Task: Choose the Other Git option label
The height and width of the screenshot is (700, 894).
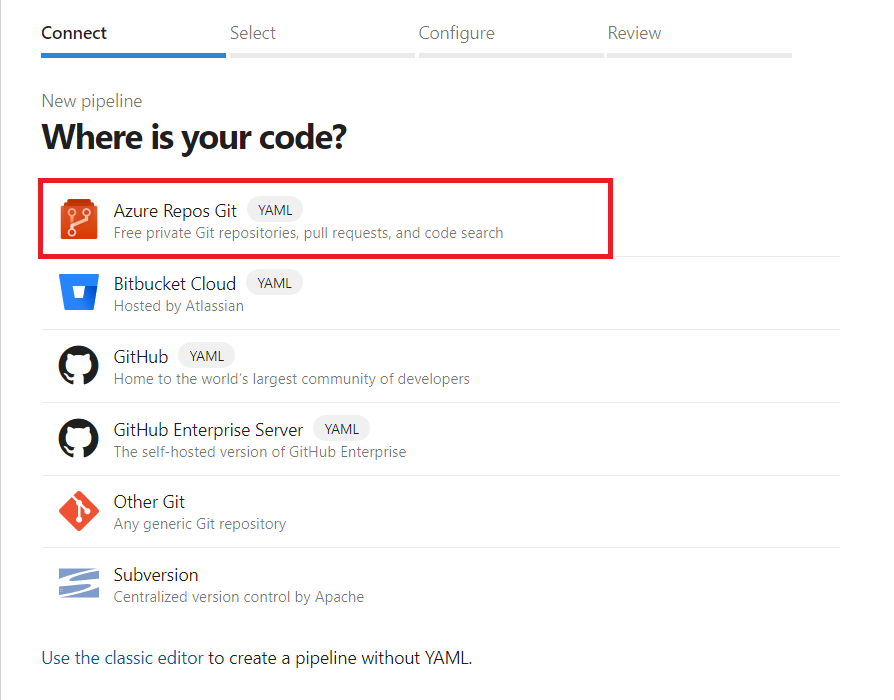Action: [149, 502]
